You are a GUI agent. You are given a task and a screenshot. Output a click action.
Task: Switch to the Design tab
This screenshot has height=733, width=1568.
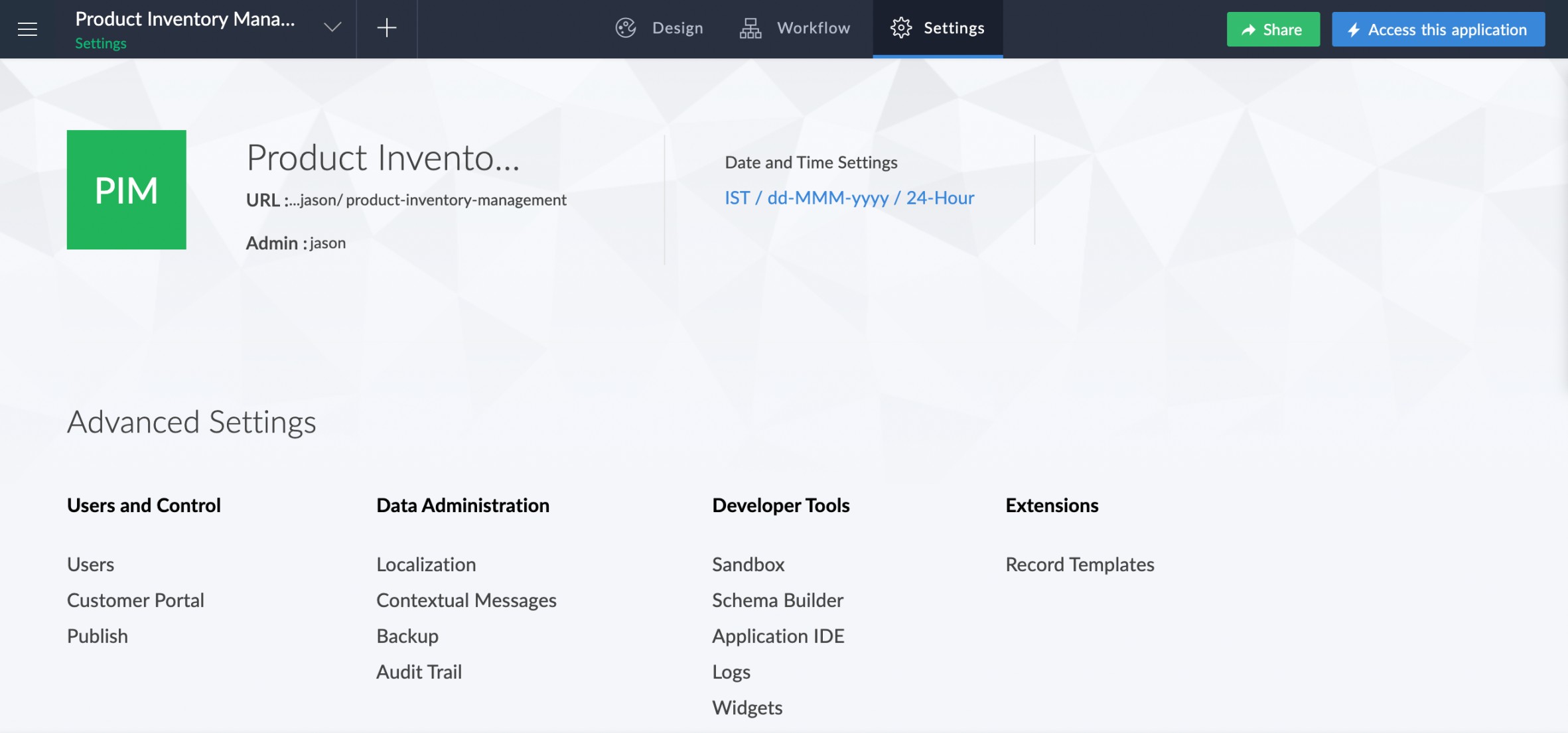click(677, 28)
